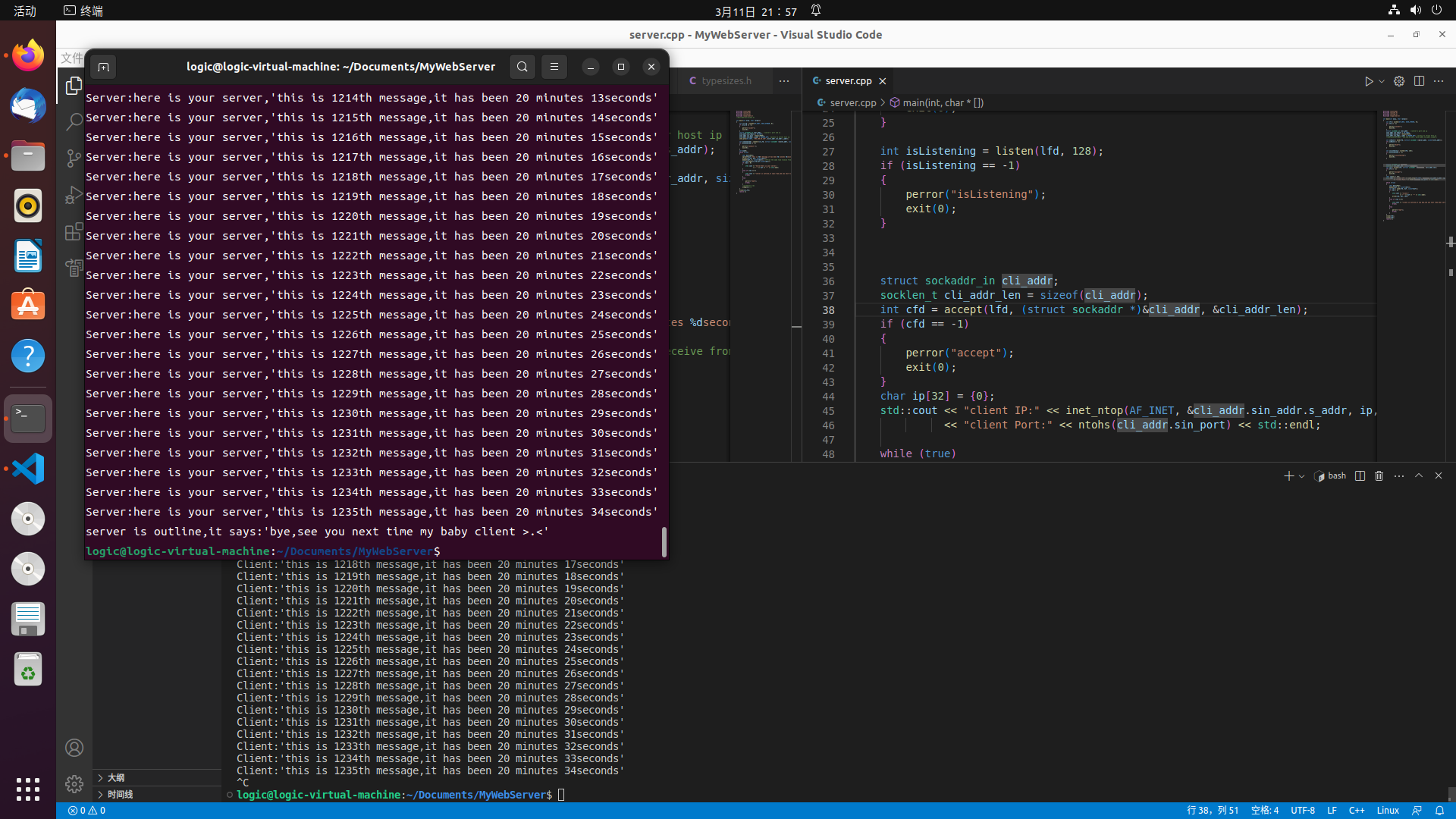Select the server.cpp editor tab
This screenshot has height=819, width=1456.
click(x=848, y=81)
